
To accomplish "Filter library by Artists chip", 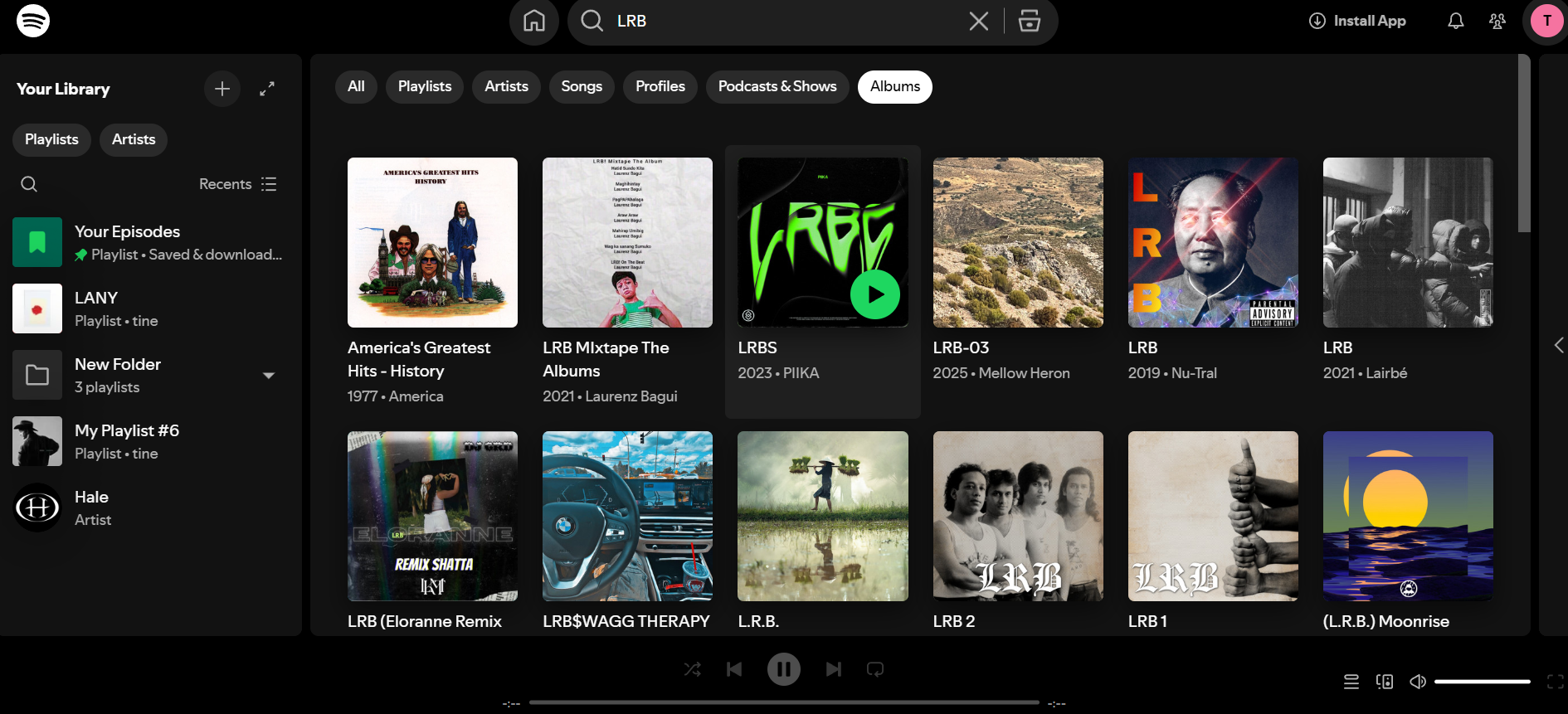I will pyautogui.click(x=134, y=139).
